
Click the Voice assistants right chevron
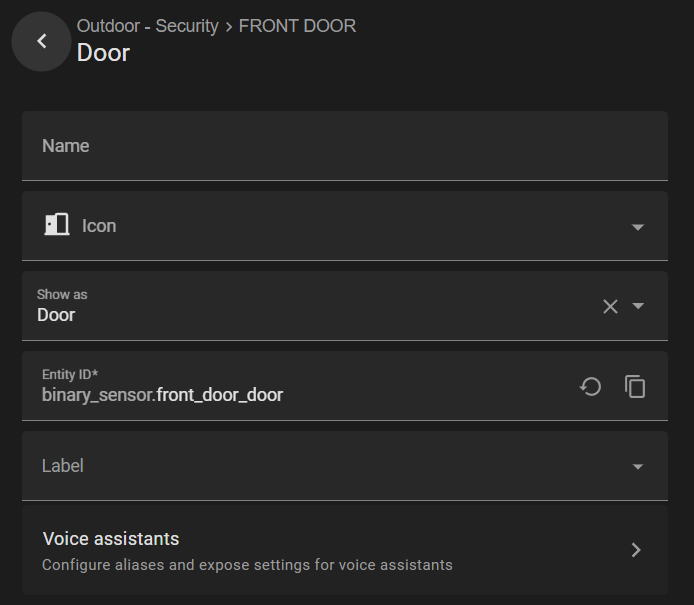(636, 549)
